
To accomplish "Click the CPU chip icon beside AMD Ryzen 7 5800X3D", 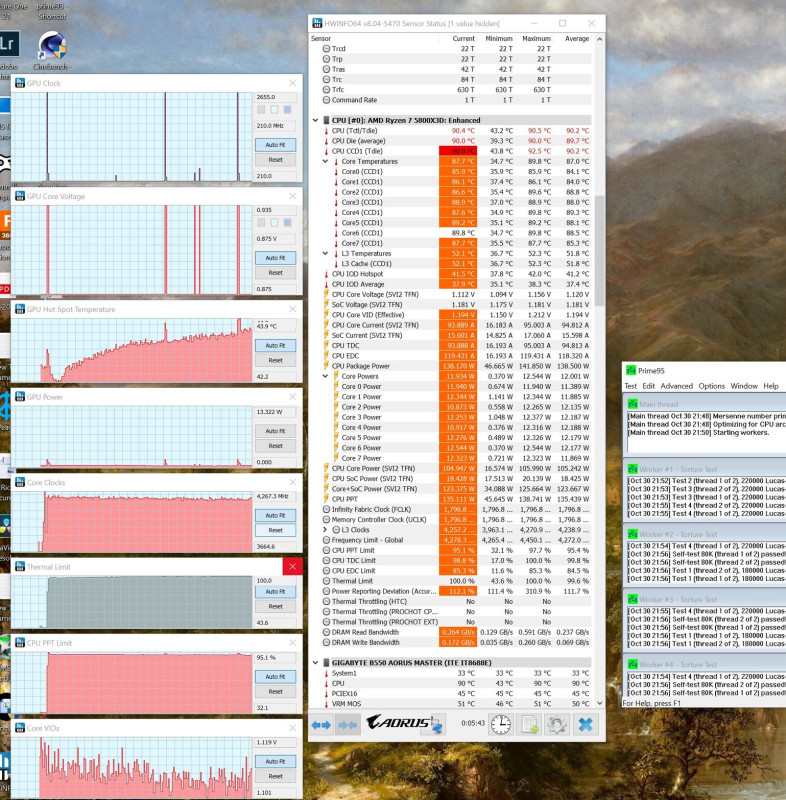I will pyautogui.click(x=326, y=120).
